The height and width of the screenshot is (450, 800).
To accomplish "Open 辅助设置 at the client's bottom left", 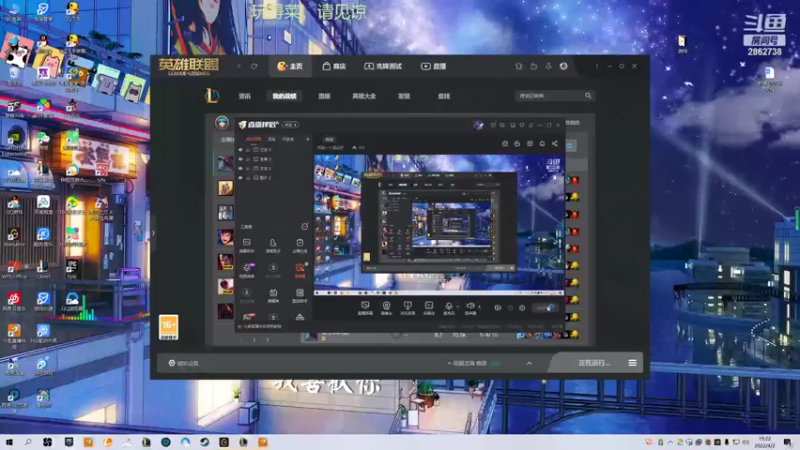I will pyautogui.click(x=184, y=363).
